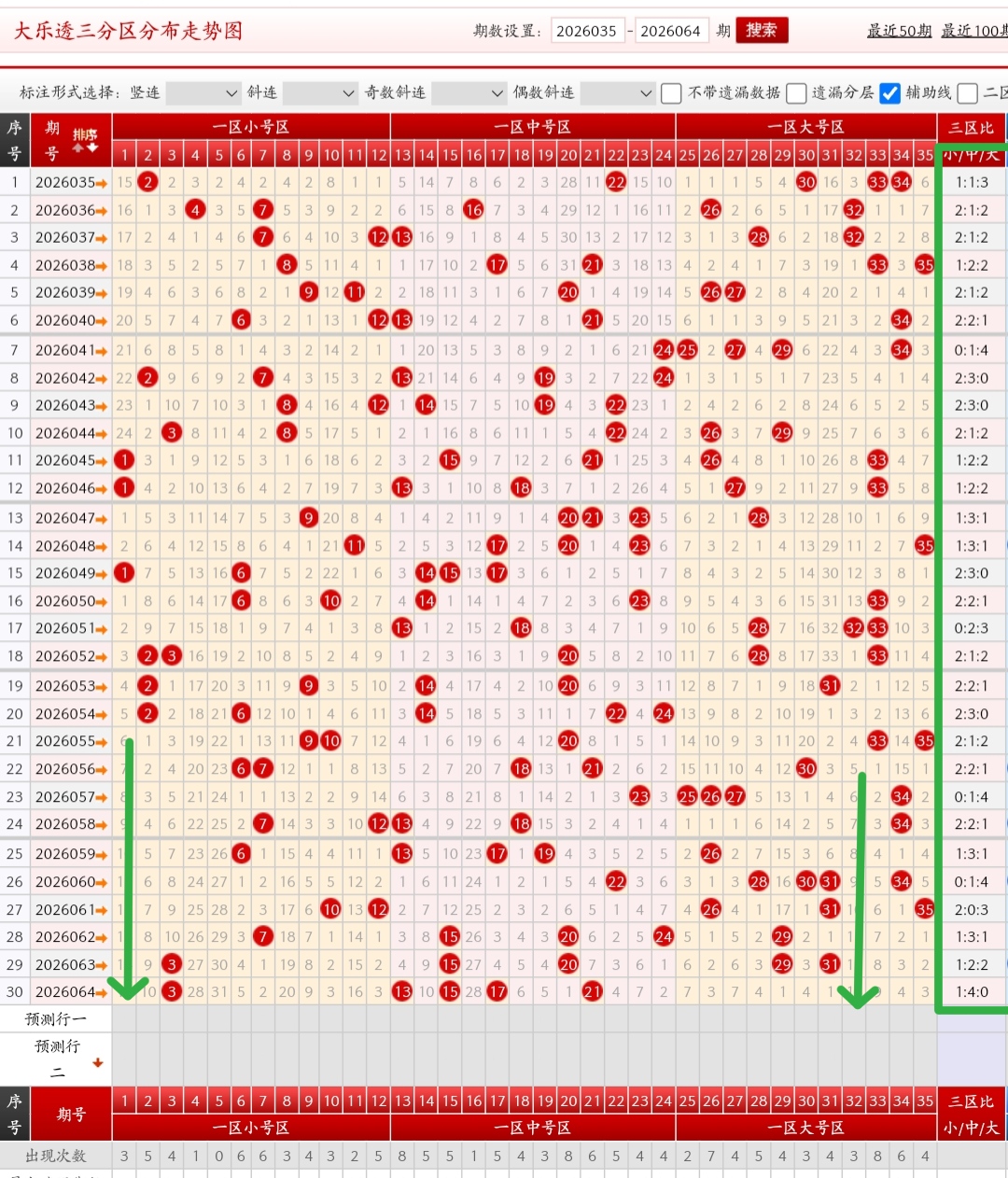1008x1178 pixels.
Task: Enable the 不带遗漏数据 checkbox
Action: (x=671, y=92)
